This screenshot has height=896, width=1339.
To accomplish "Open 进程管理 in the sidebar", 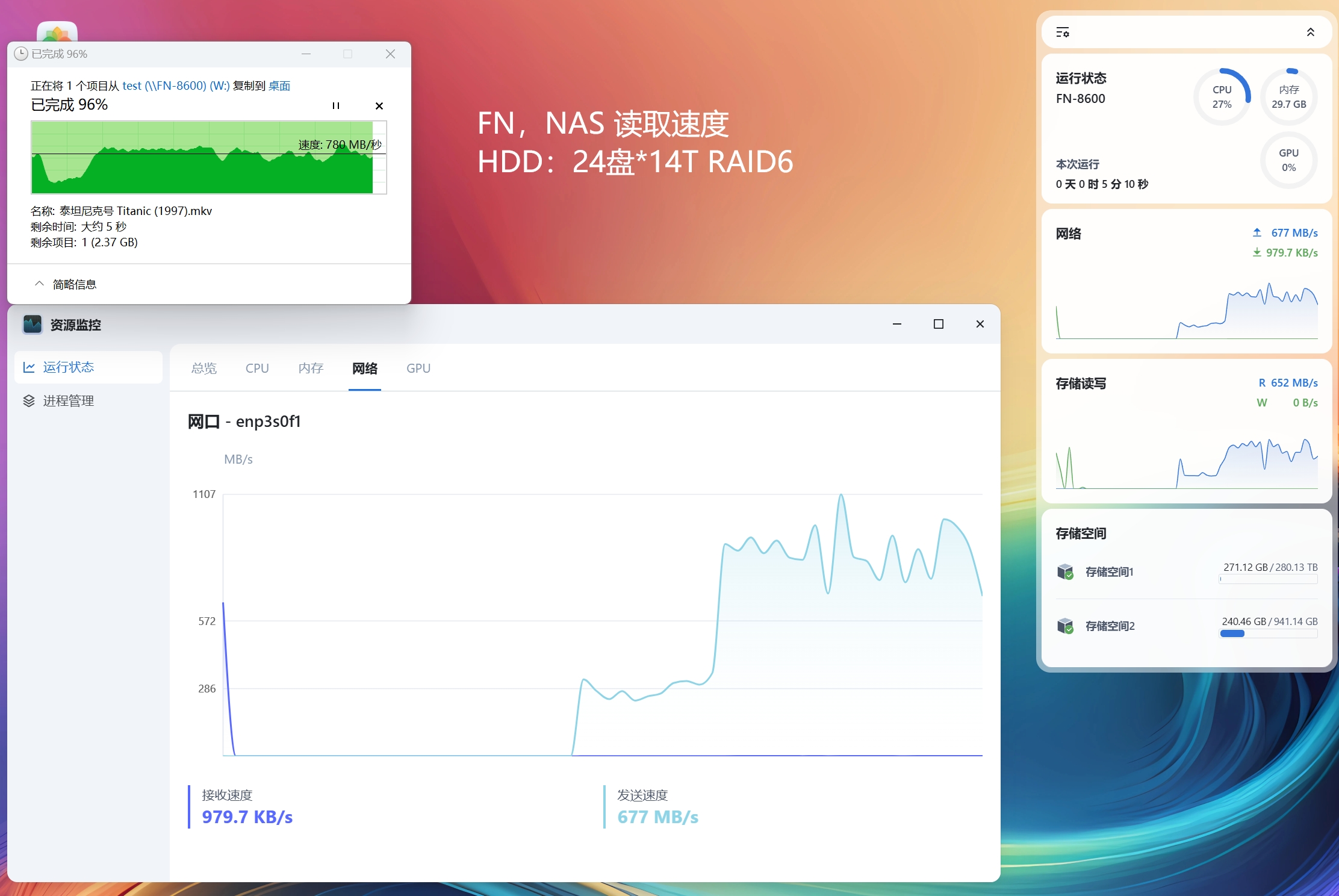I will point(89,401).
